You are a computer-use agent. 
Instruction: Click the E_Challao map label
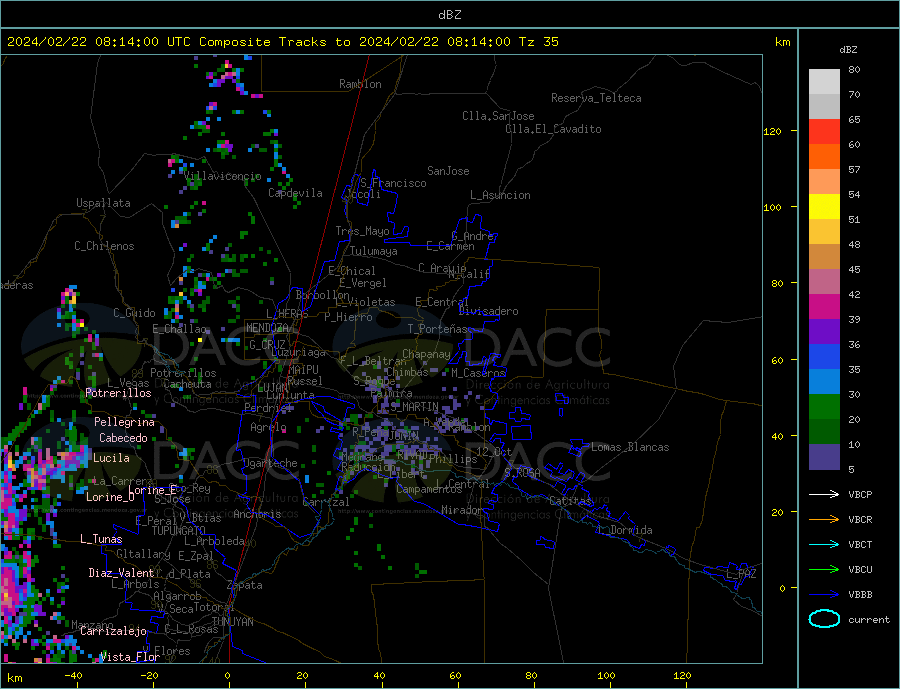coord(180,329)
